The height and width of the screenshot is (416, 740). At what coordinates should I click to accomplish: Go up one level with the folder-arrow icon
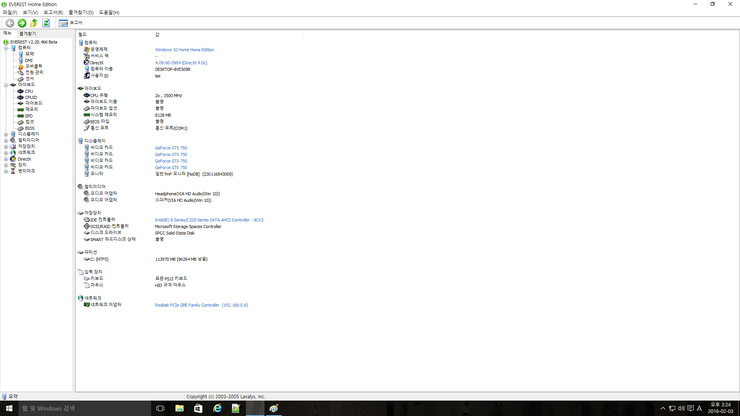(34, 23)
